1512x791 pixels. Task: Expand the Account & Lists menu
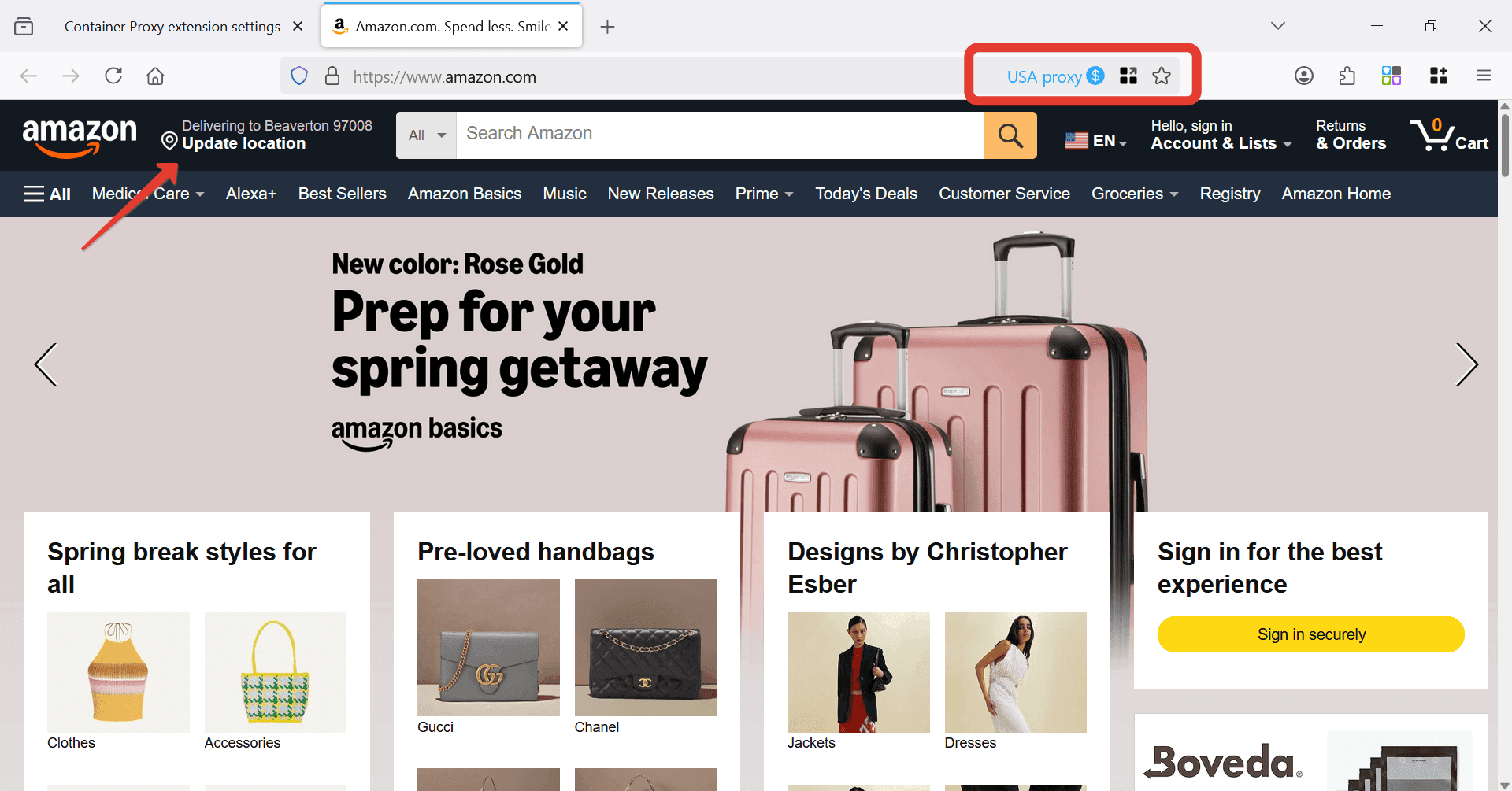(x=1221, y=135)
